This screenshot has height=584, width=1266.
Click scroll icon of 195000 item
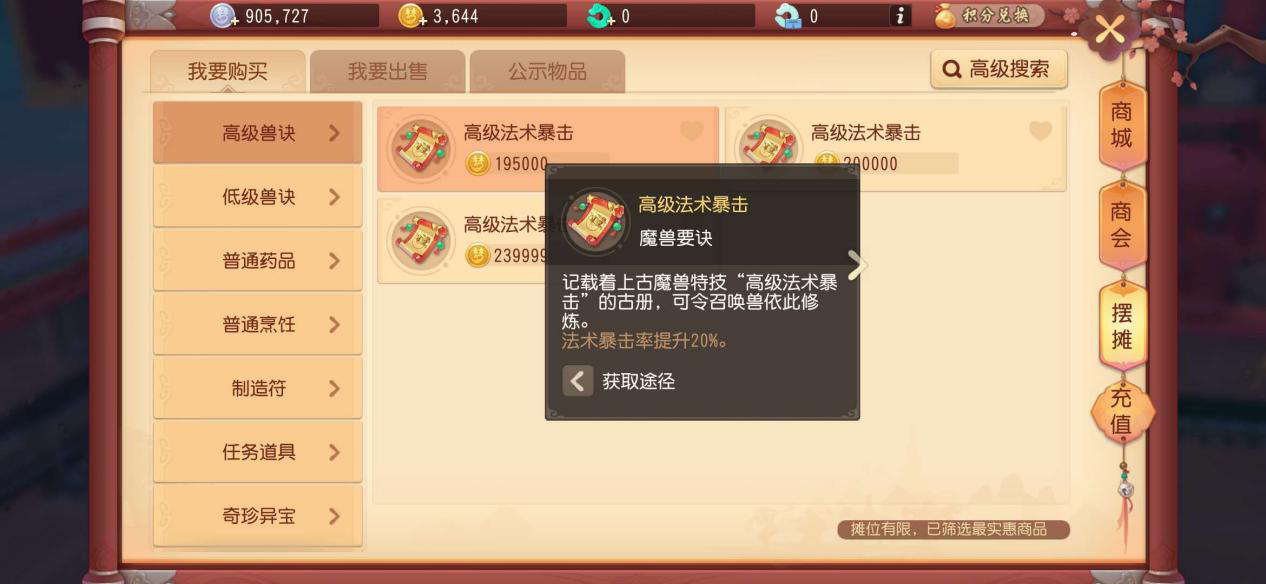click(421, 149)
